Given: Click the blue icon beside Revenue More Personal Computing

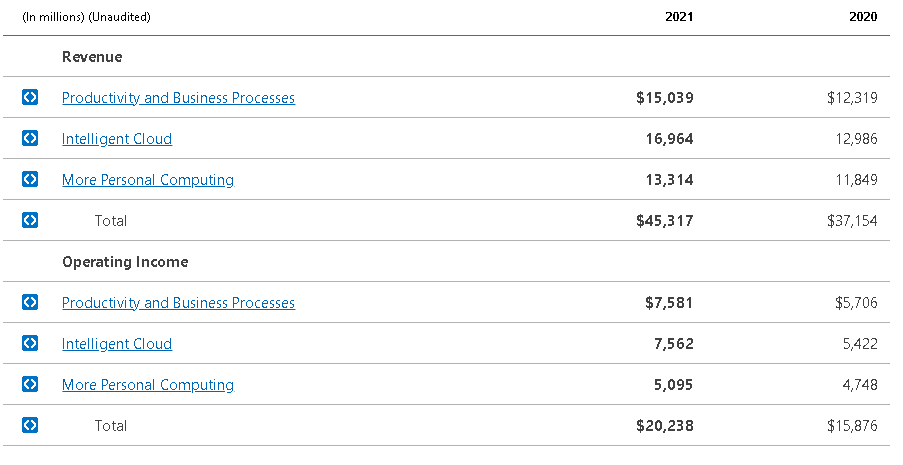Looking at the screenshot, I should tap(30, 180).
